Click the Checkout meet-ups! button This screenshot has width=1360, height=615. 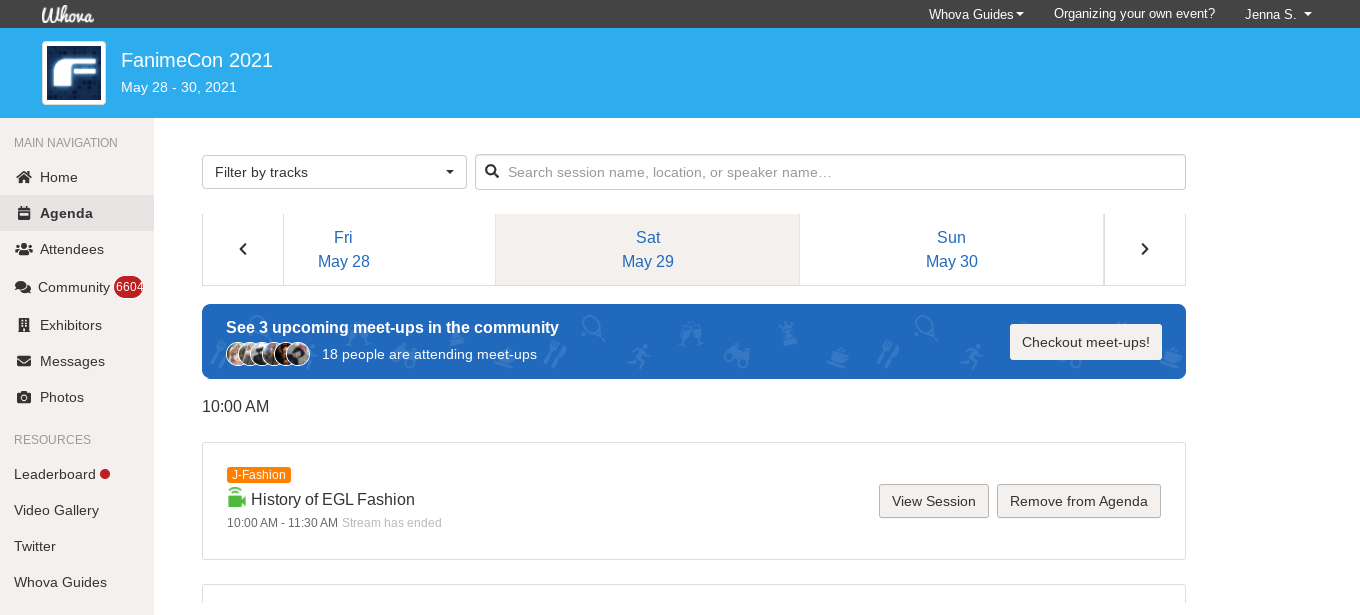pos(1086,342)
